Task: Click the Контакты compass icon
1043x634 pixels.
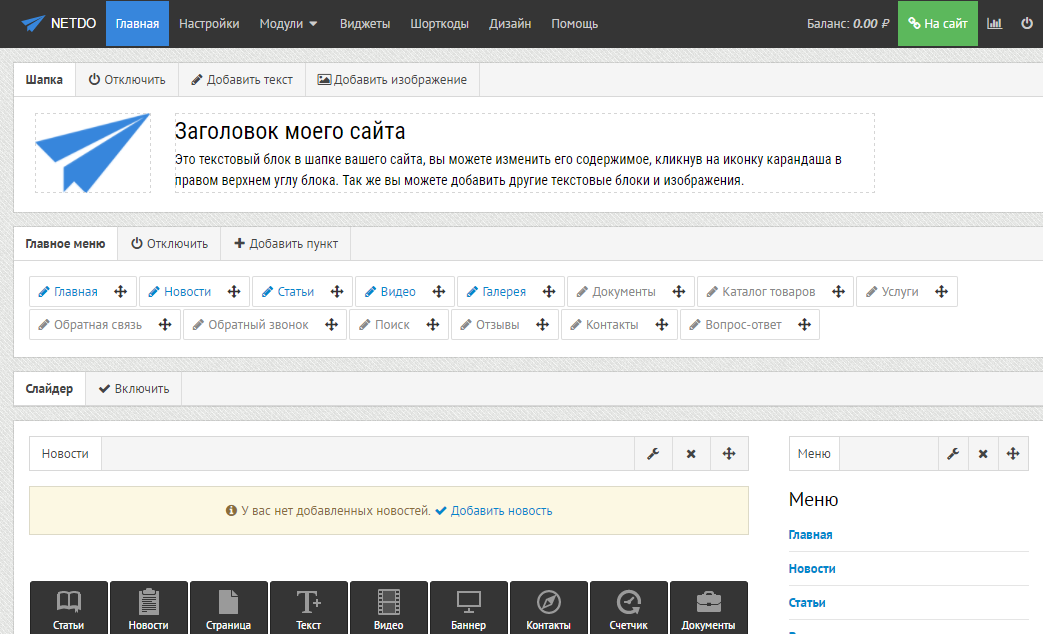Action: tap(548, 601)
